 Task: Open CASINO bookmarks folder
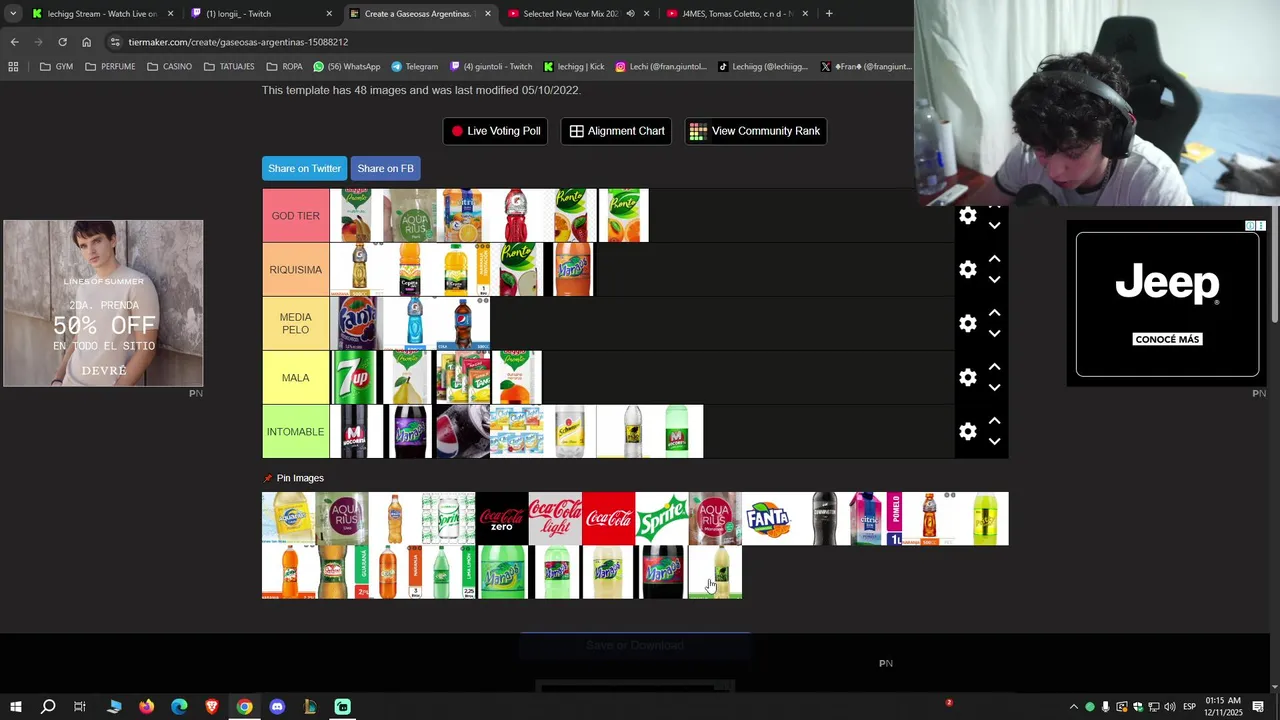pyautogui.click(x=169, y=67)
